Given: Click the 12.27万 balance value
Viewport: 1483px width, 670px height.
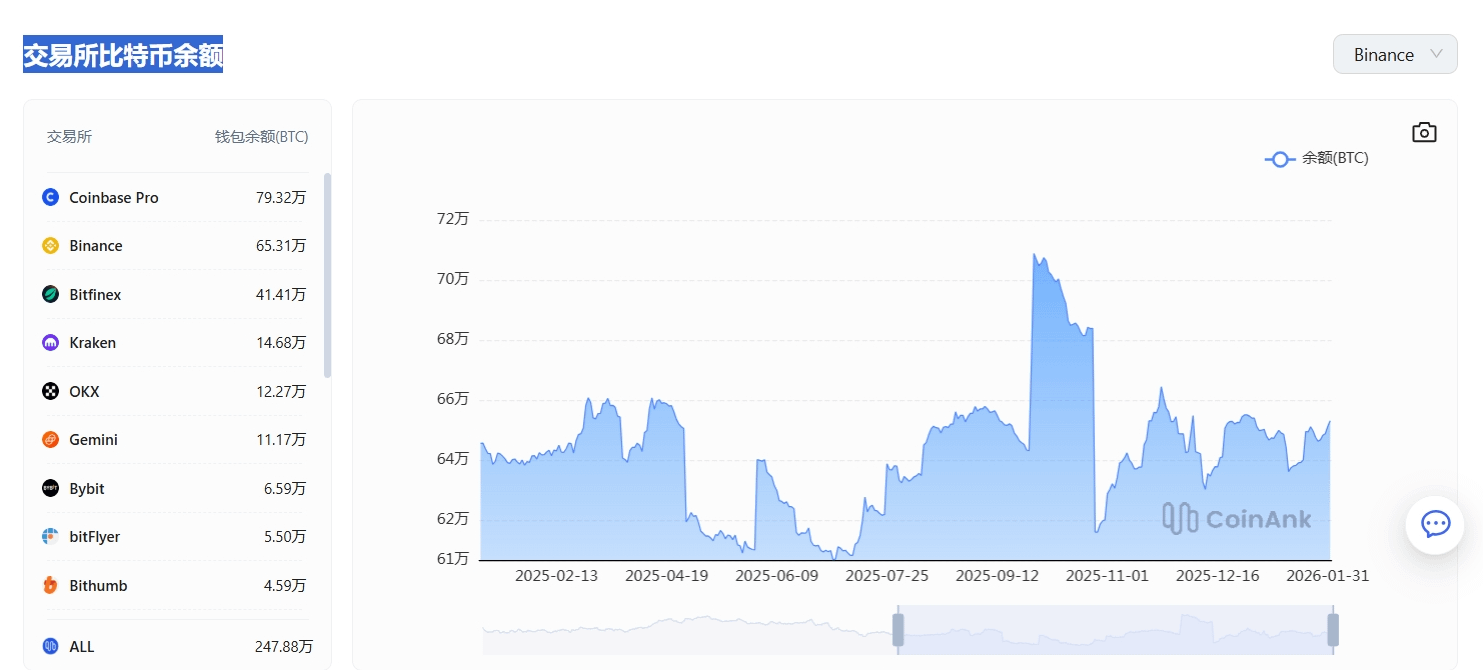Looking at the screenshot, I should [x=281, y=391].
